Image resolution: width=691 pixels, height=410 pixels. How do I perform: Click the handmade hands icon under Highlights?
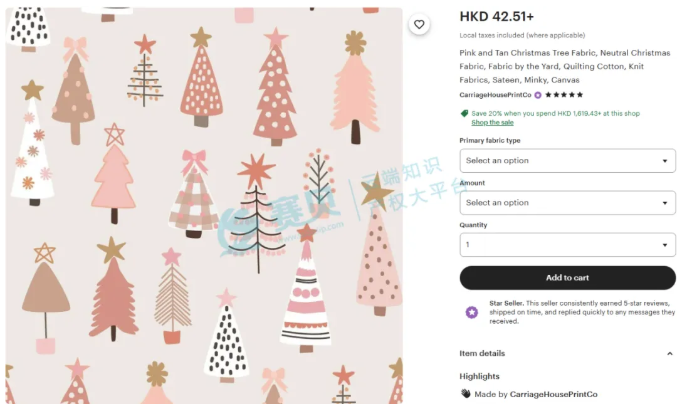click(x=465, y=394)
